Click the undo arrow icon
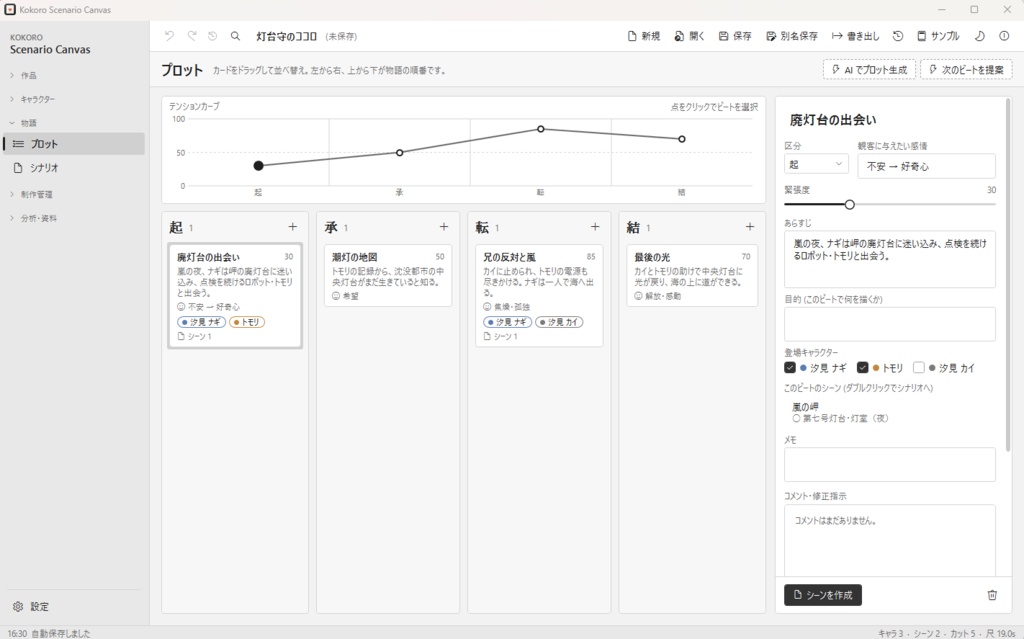 click(x=169, y=36)
